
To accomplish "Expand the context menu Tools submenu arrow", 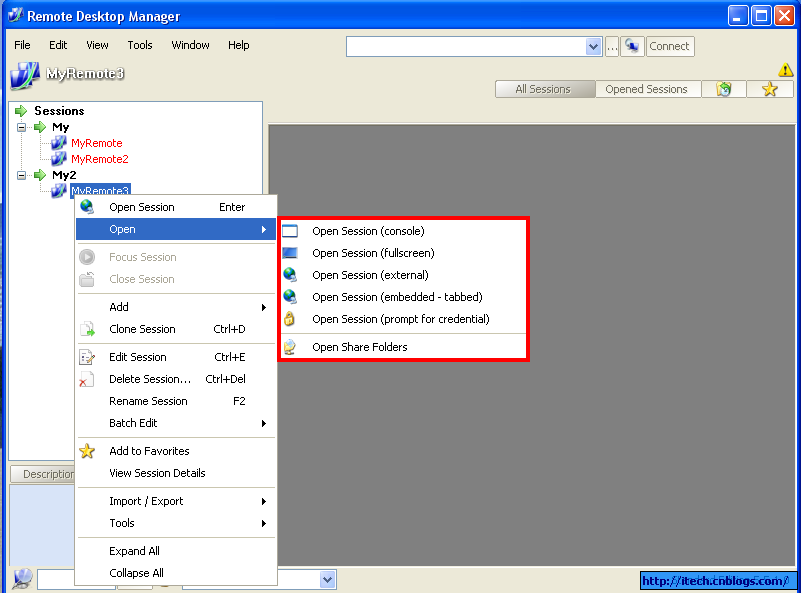I will pos(264,523).
